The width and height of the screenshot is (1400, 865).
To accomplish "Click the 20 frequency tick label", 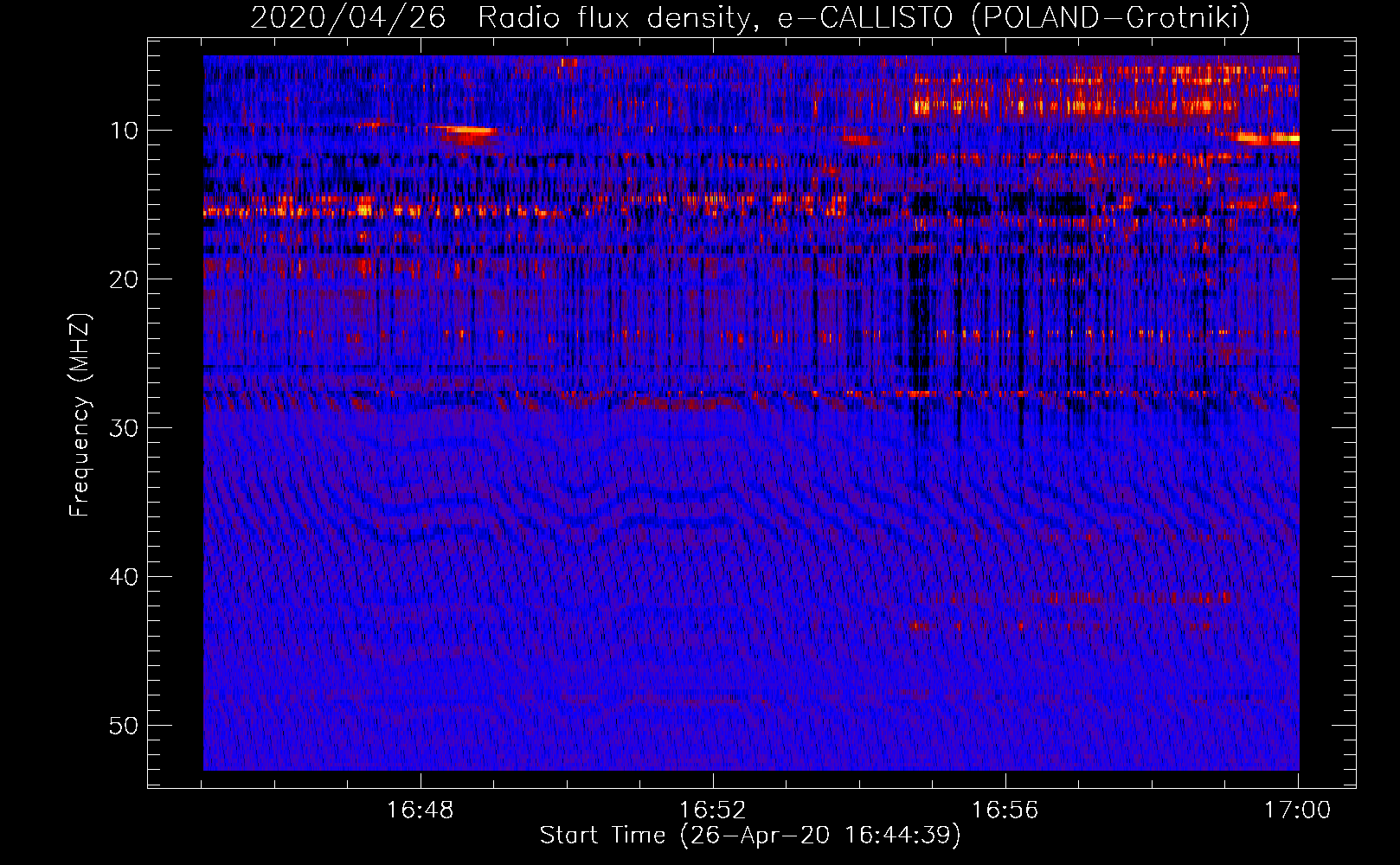I will tap(124, 279).
